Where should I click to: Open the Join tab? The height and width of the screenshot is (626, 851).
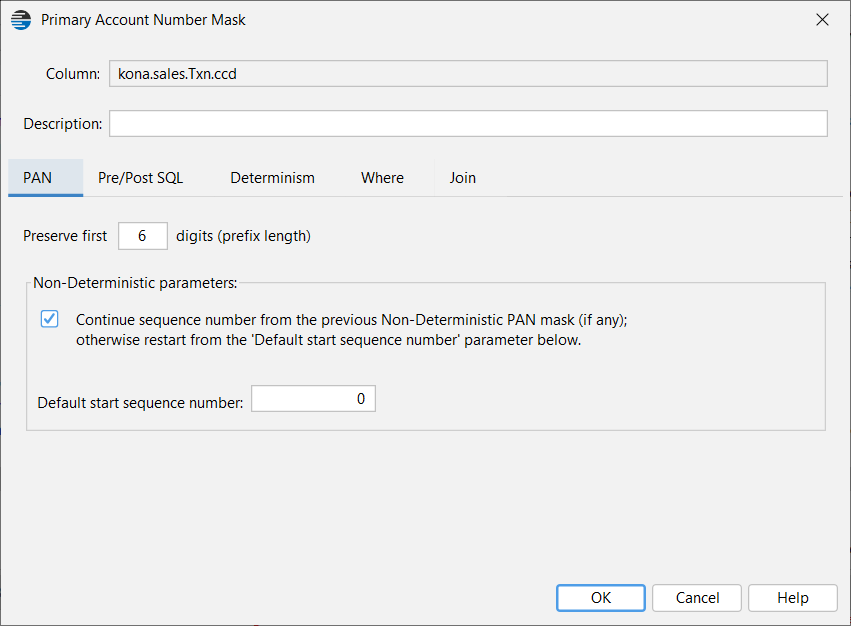[462, 178]
